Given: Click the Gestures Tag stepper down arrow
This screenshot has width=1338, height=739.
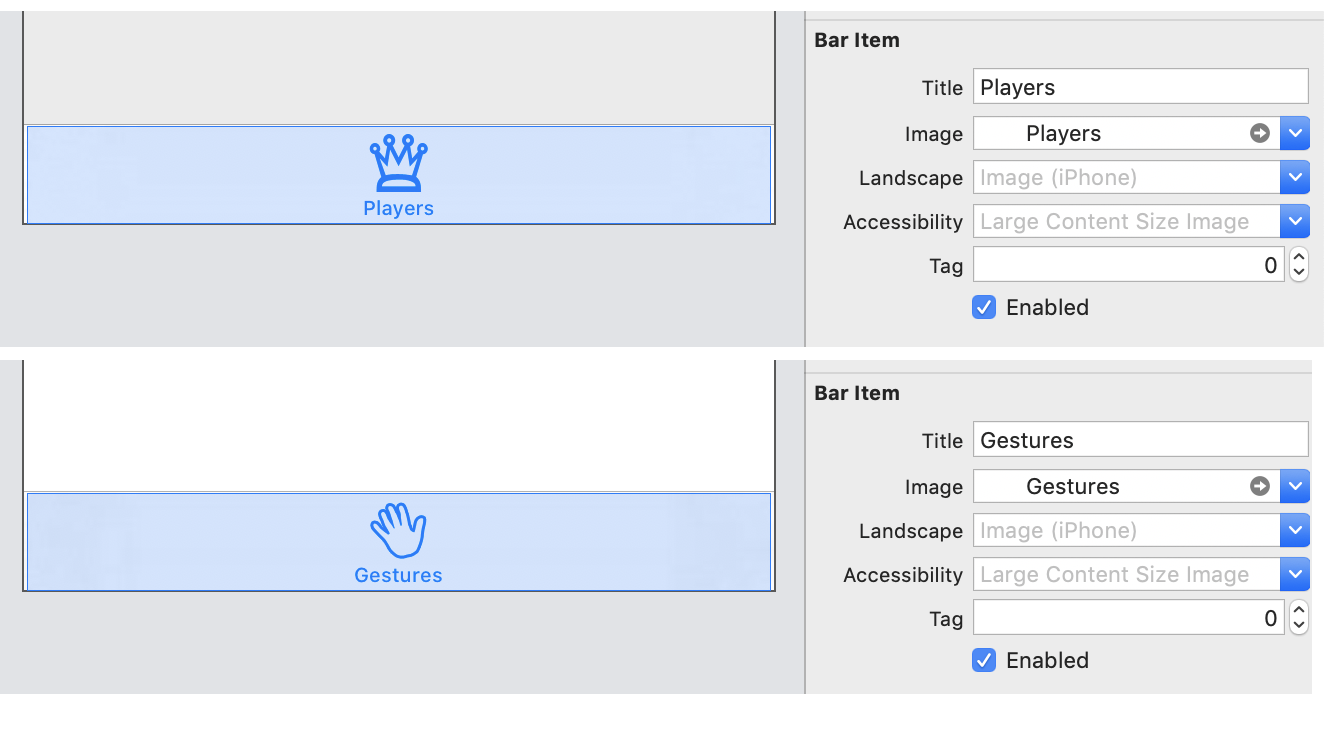Looking at the screenshot, I should (1298, 623).
